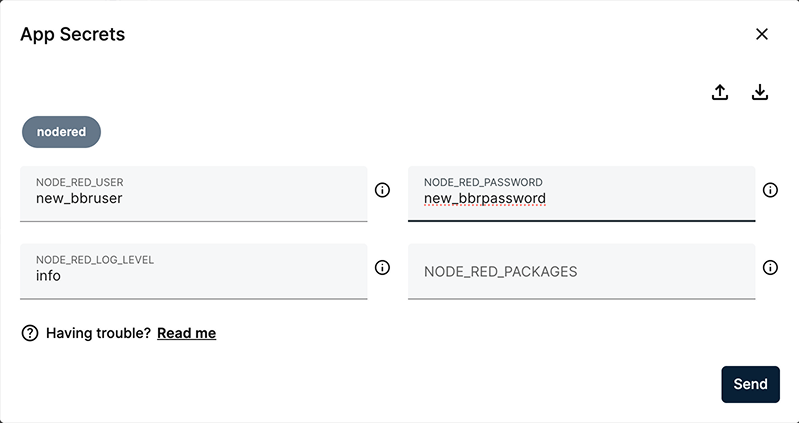The height and width of the screenshot is (423, 799).
Task: Click the NODE_RED_PASSWORD field label
Action: tap(483, 183)
